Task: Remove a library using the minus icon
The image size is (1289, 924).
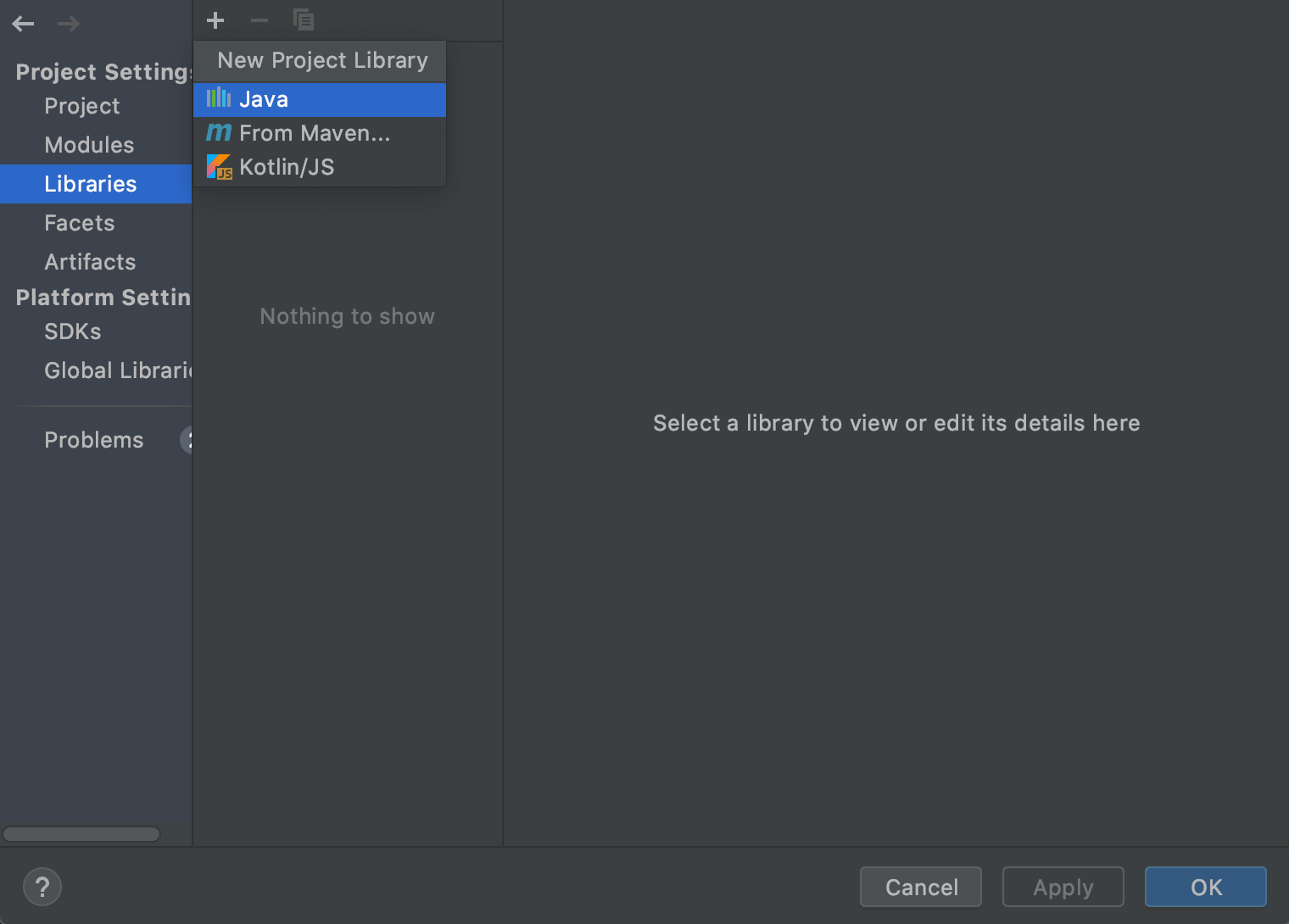Action: [x=259, y=19]
